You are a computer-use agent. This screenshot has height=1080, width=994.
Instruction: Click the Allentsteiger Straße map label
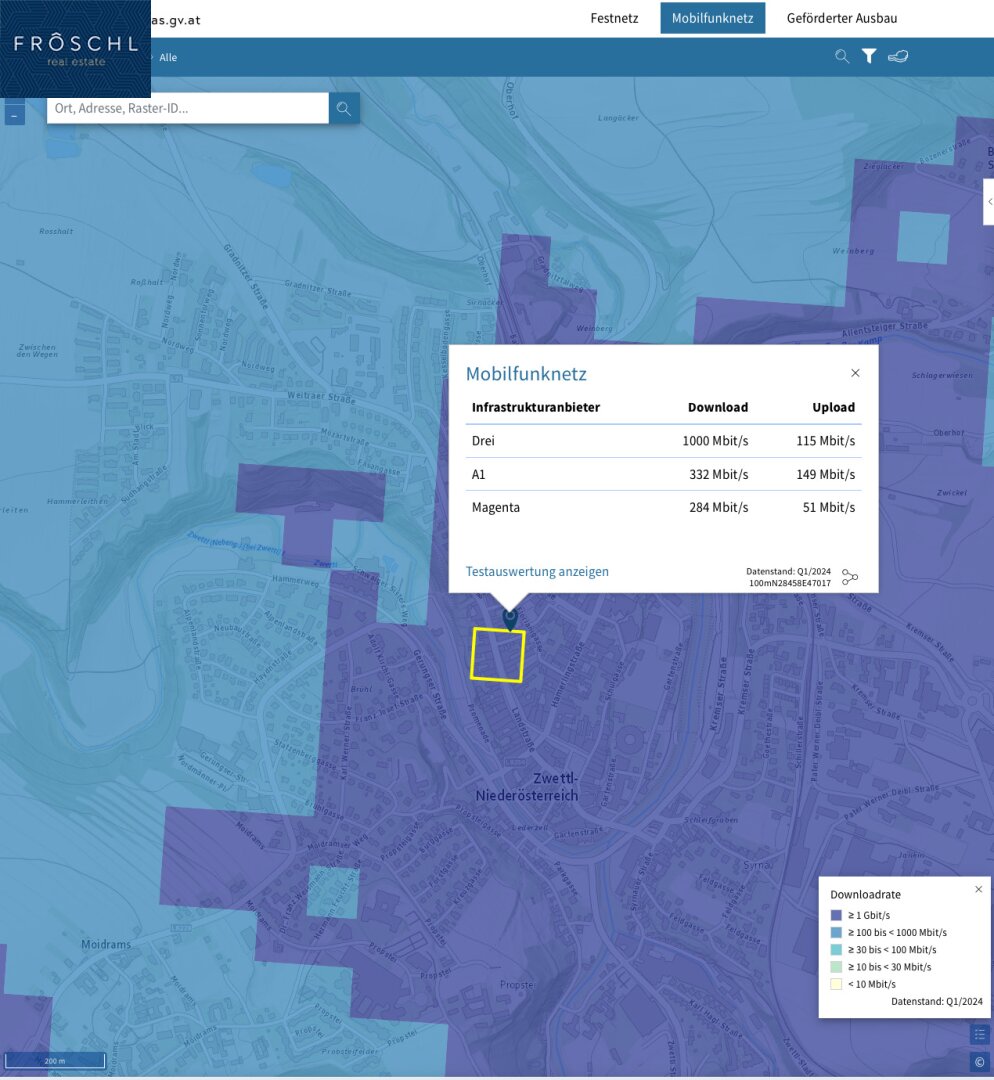pos(884,329)
